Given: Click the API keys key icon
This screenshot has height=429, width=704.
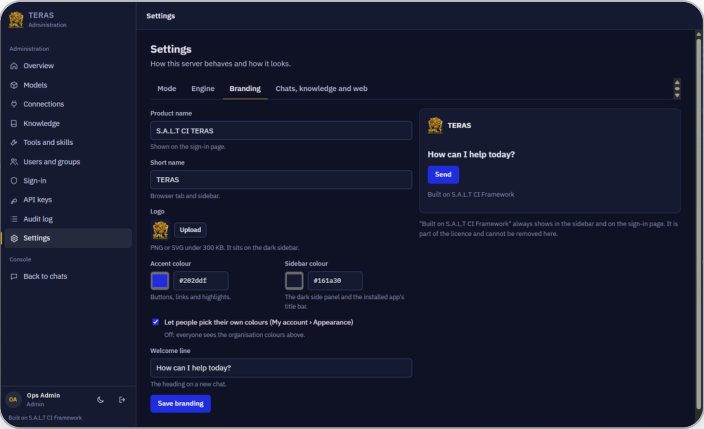Looking at the screenshot, I should tap(14, 200).
